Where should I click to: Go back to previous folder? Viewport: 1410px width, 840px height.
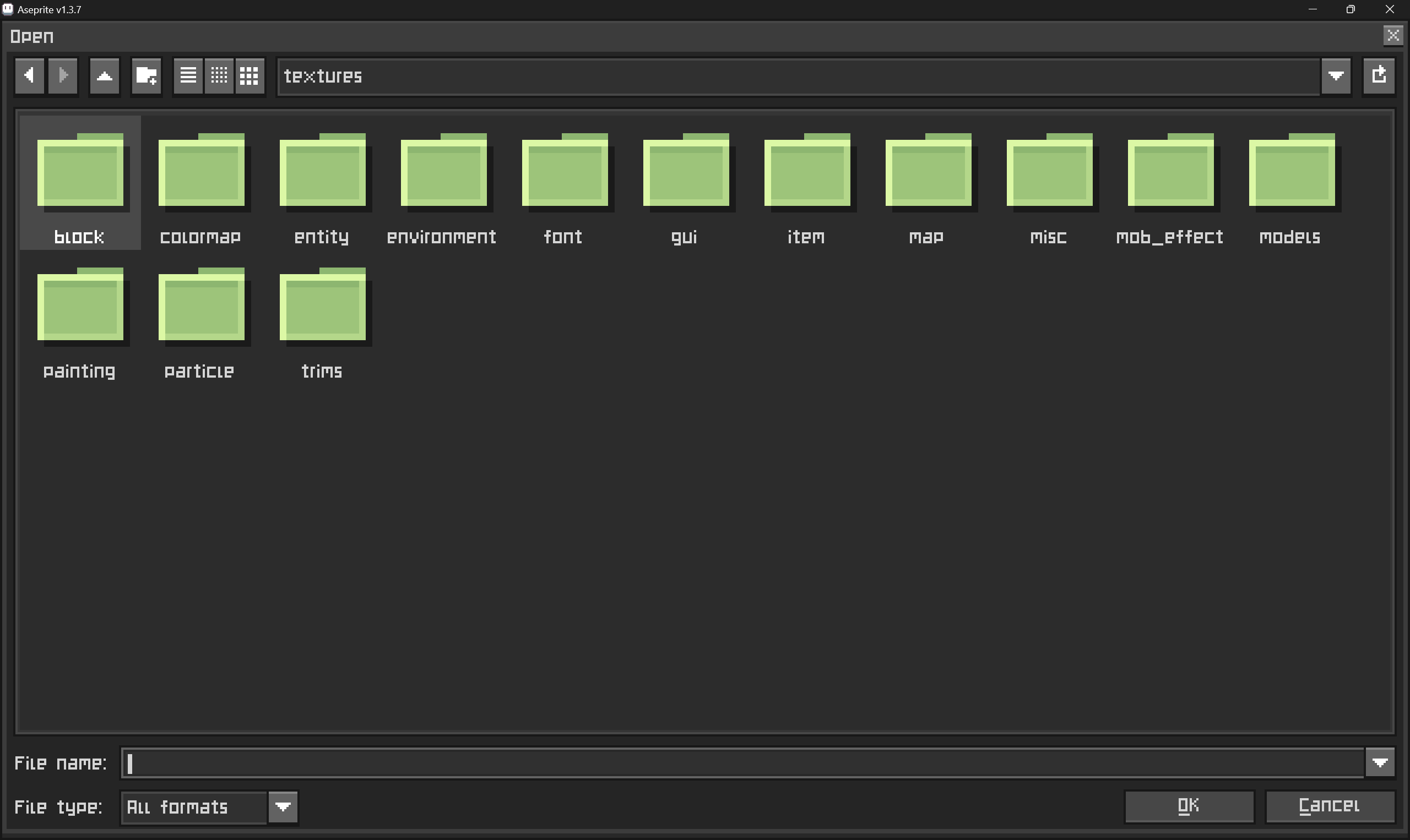click(x=29, y=75)
